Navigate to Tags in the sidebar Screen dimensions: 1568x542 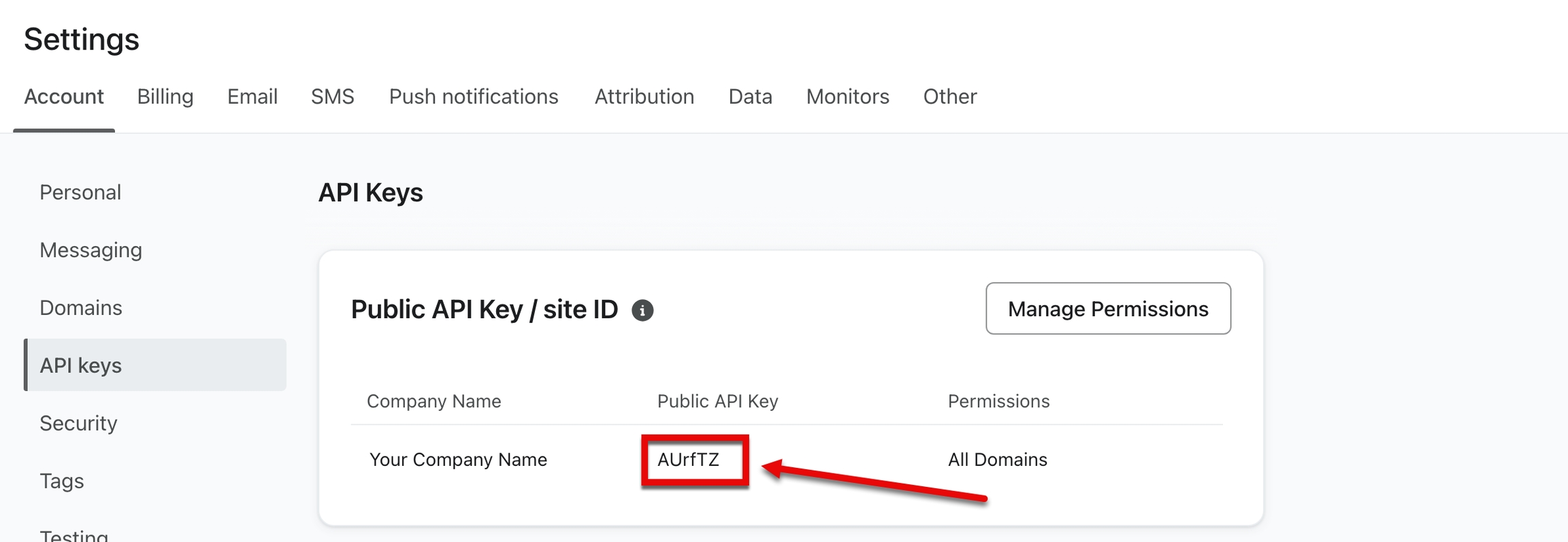pyautogui.click(x=62, y=481)
